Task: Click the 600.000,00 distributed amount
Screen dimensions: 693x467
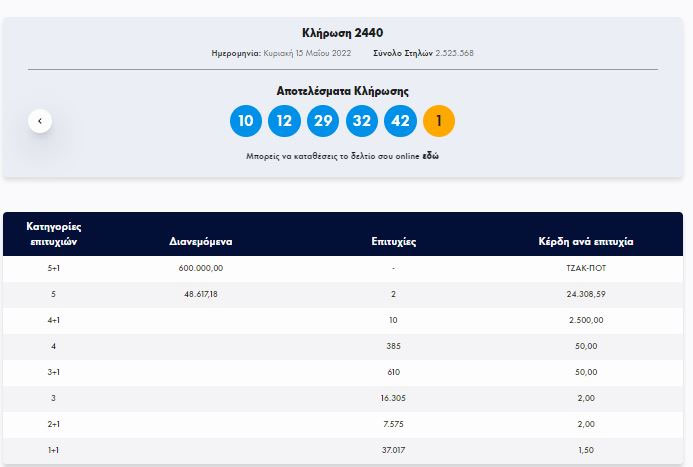Action: [201, 269]
